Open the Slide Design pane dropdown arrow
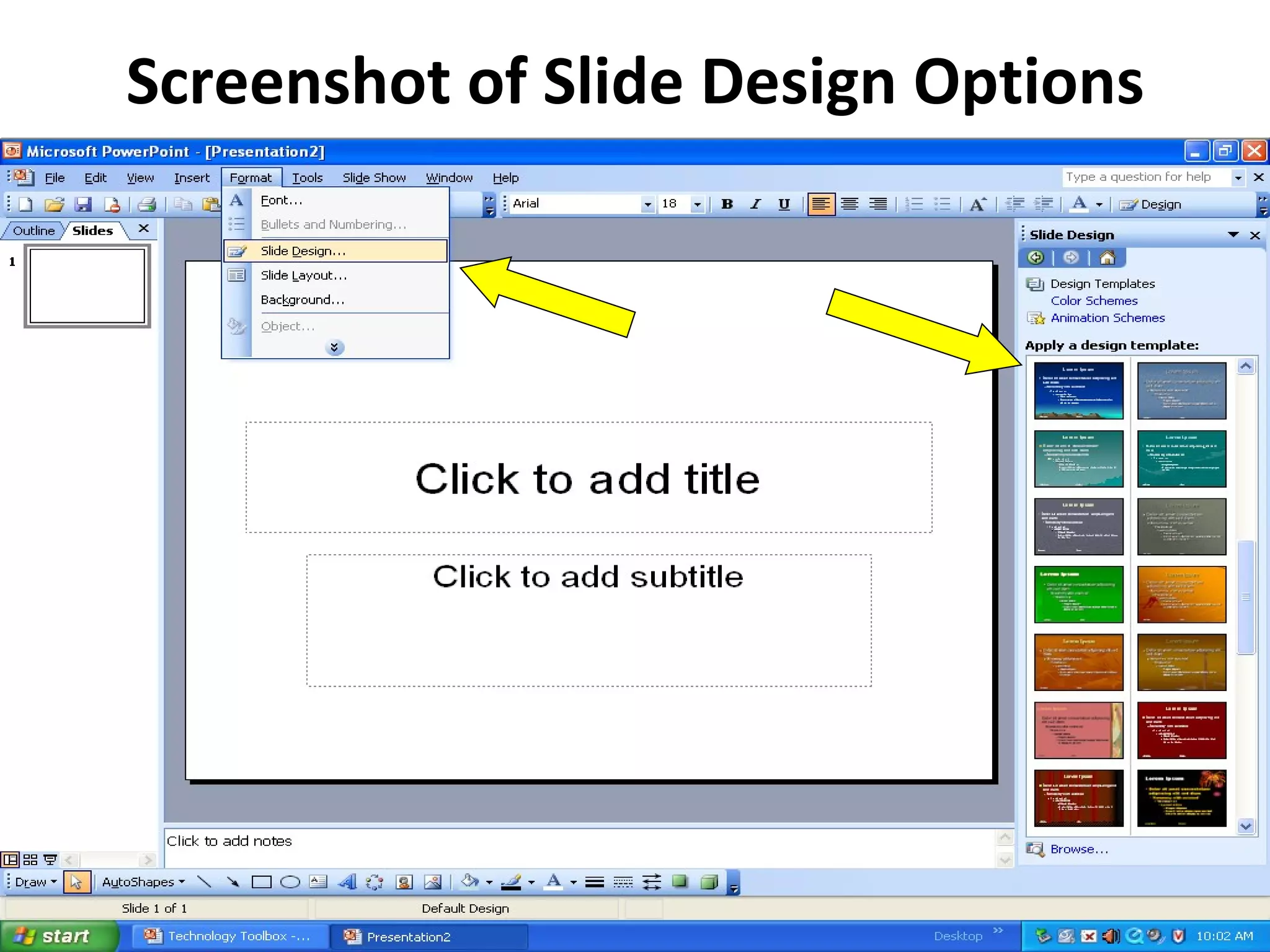The width and height of the screenshot is (1270, 952). click(x=1233, y=234)
